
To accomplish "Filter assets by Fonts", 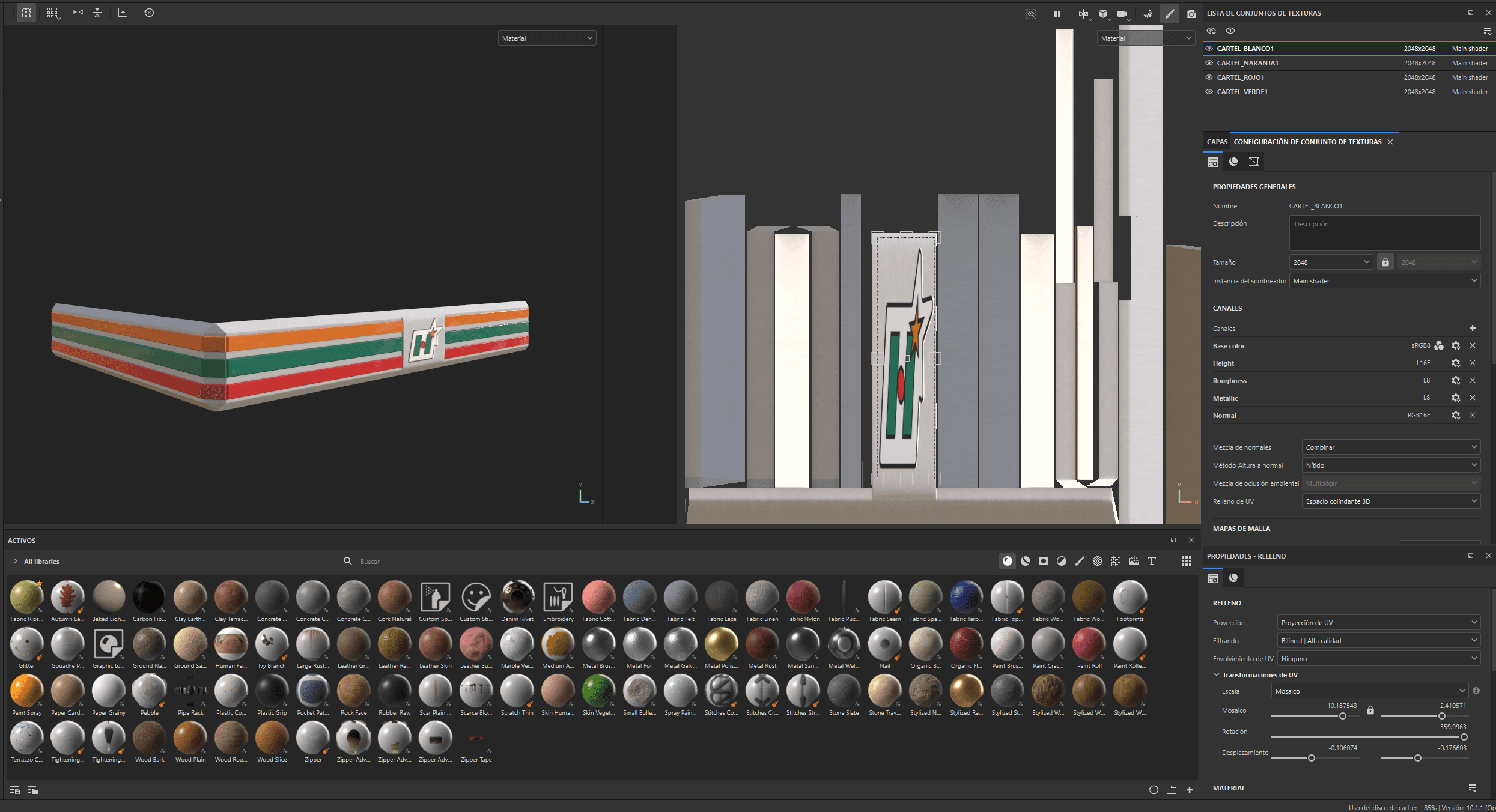I will coord(1152,561).
